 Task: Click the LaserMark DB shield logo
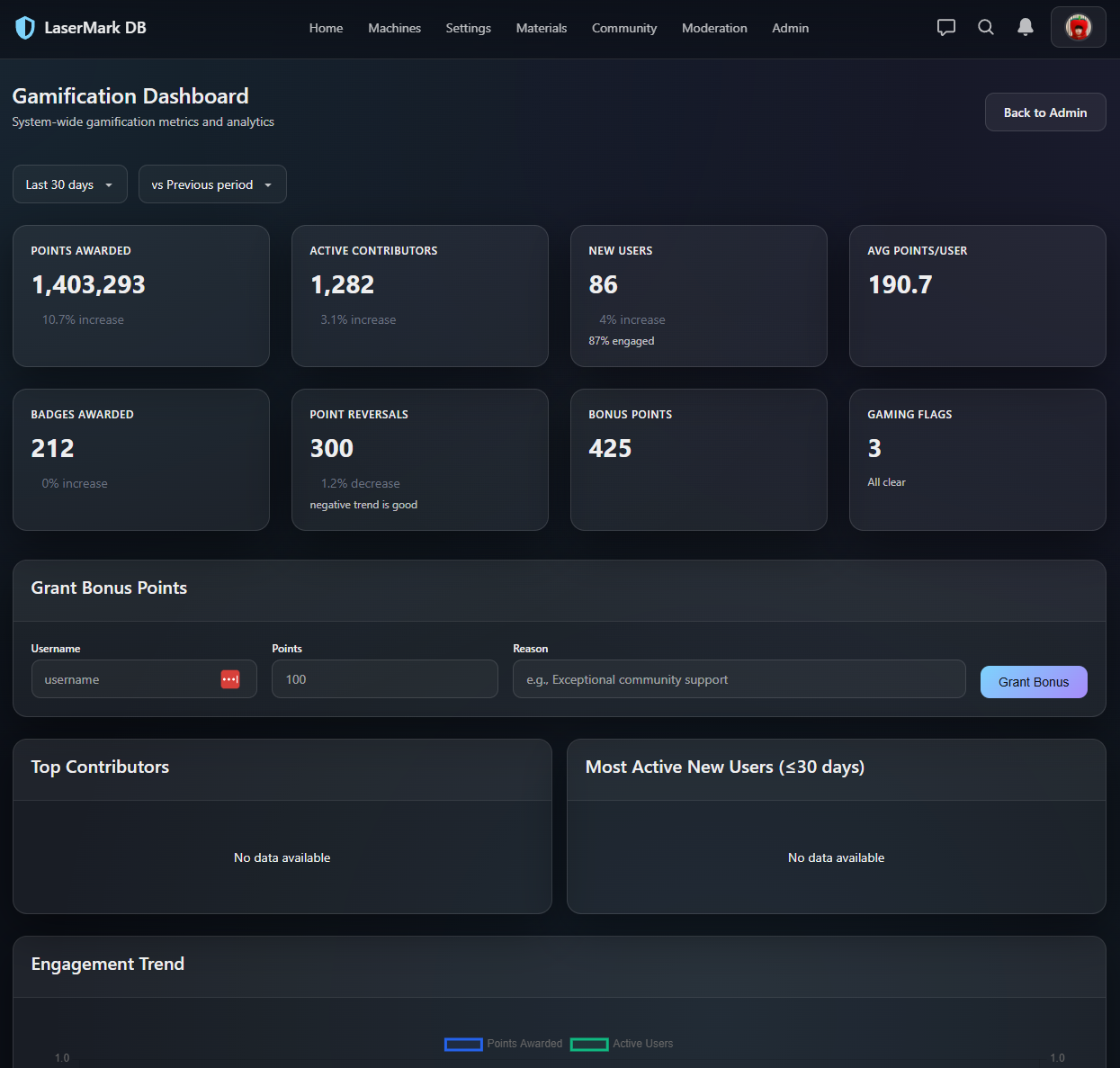pos(24,27)
